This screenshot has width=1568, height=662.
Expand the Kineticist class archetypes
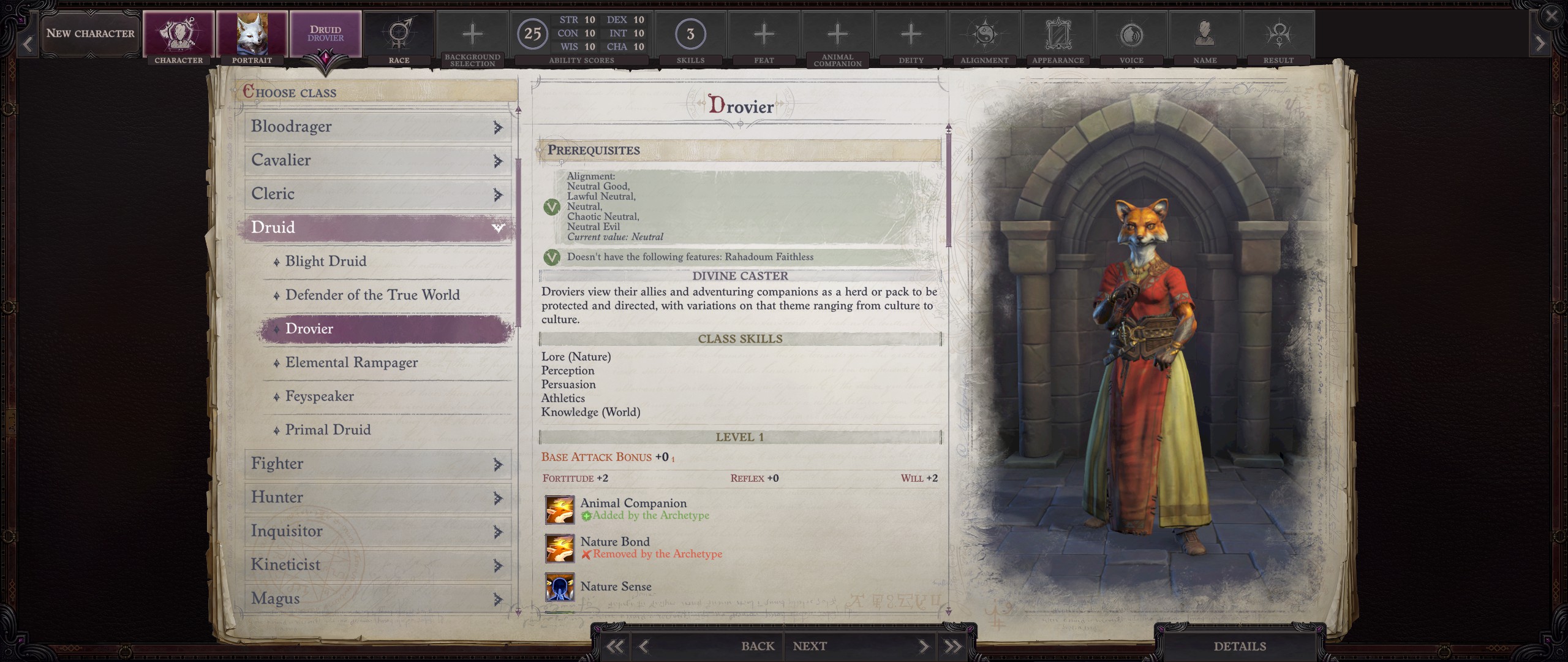498,566
